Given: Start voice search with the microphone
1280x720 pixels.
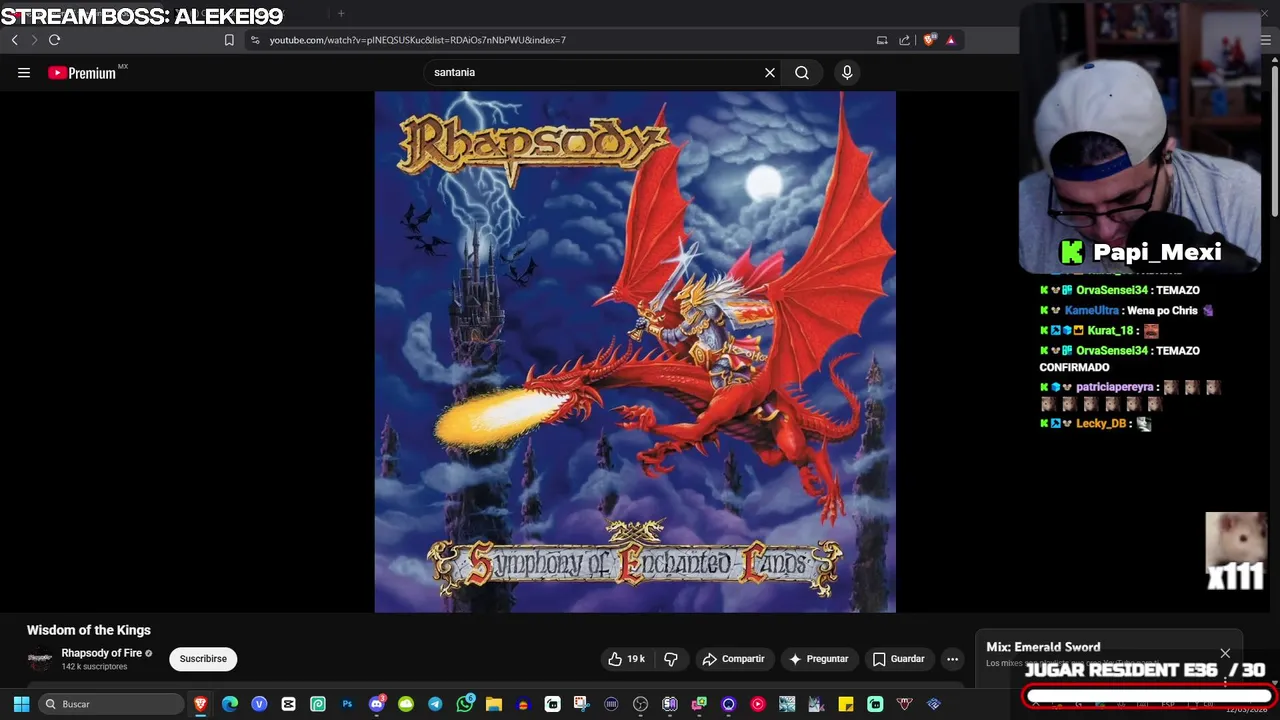Looking at the screenshot, I should 847,72.
